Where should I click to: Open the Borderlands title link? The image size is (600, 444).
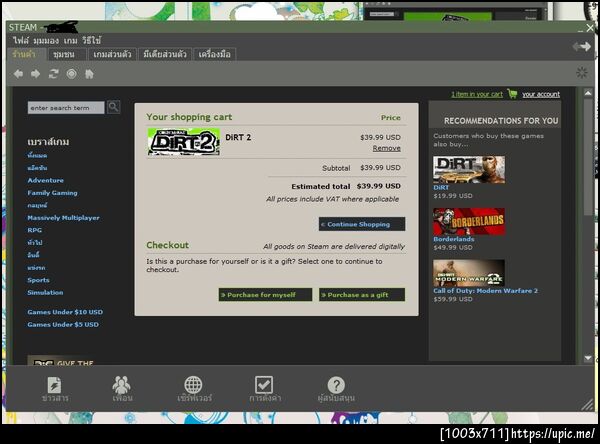(453, 239)
